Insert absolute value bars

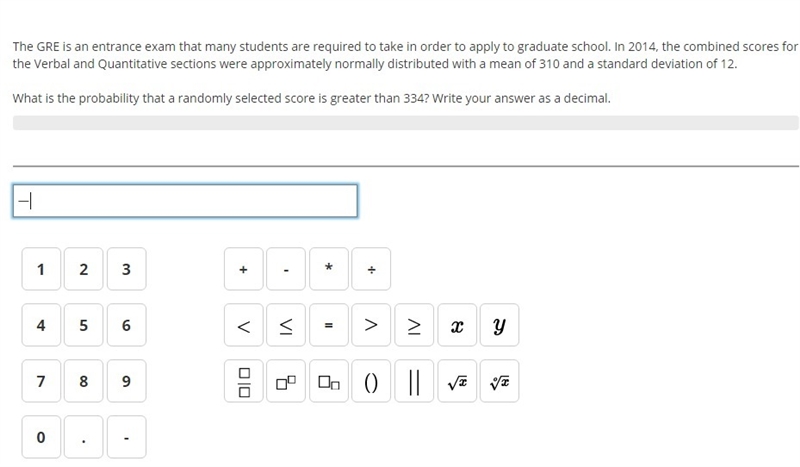[x=414, y=381]
